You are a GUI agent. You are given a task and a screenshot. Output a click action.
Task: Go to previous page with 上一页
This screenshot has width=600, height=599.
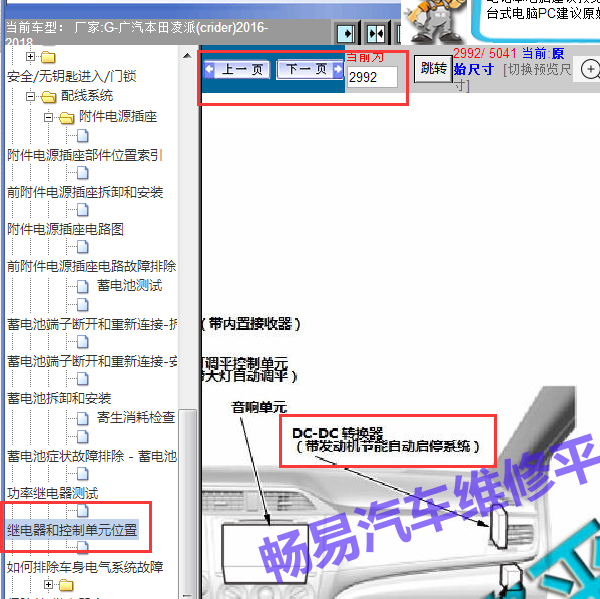click(237, 70)
